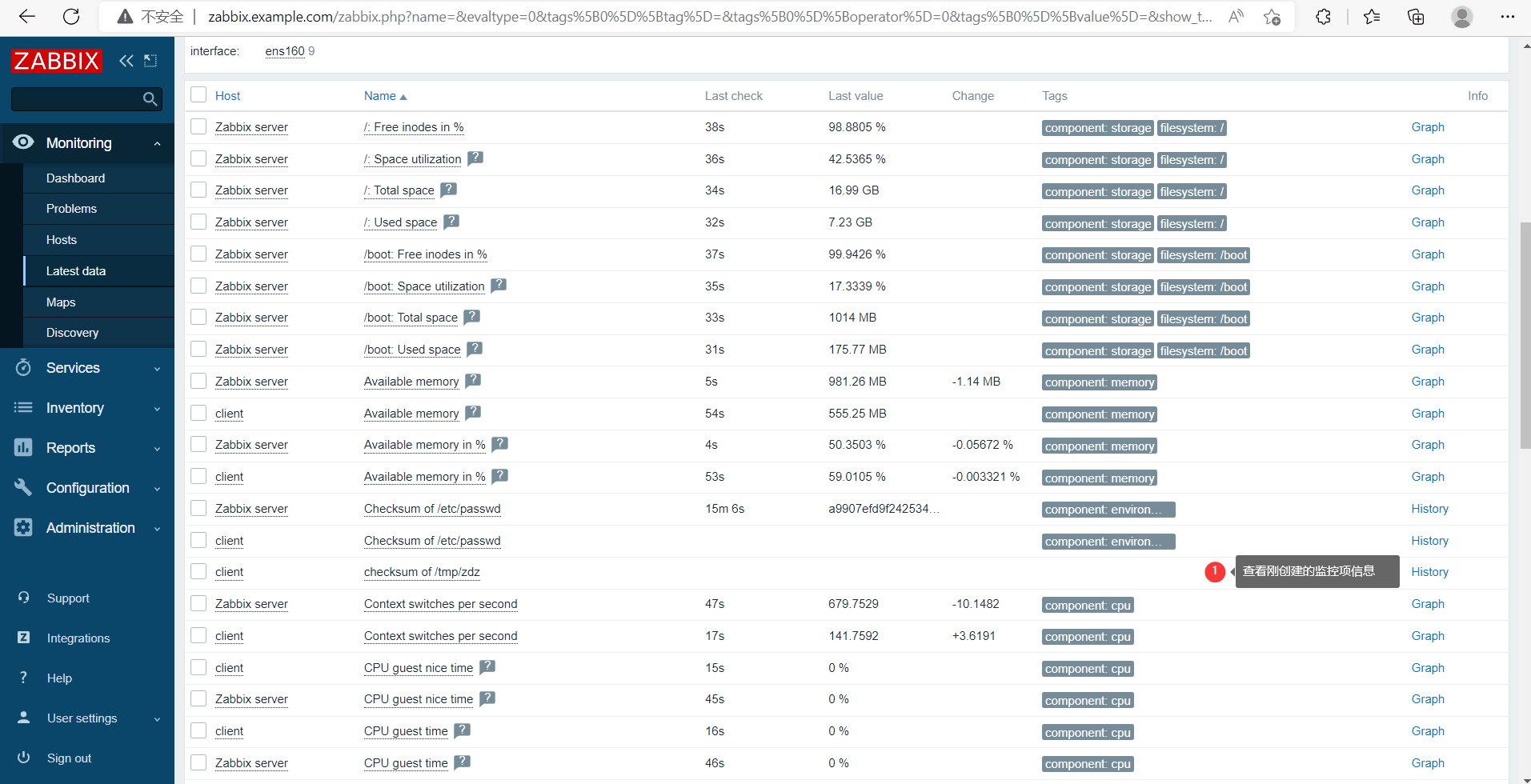1531x784 pixels.
Task: Go to Dashboard in sidebar
Action: coord(75,178)
